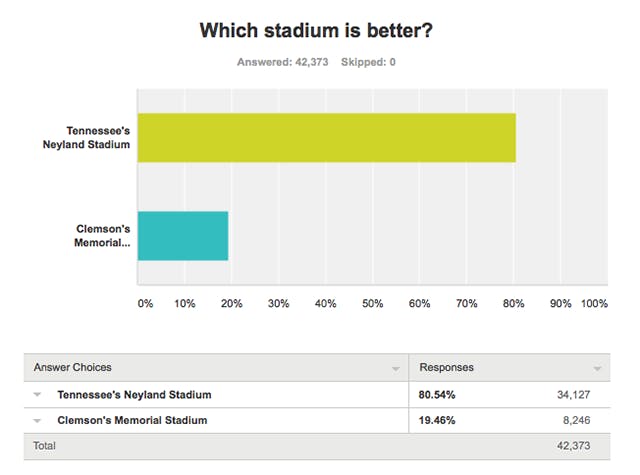Click the Responses column sort arrow
The image size is (640, 475).
tap(597, 369)
